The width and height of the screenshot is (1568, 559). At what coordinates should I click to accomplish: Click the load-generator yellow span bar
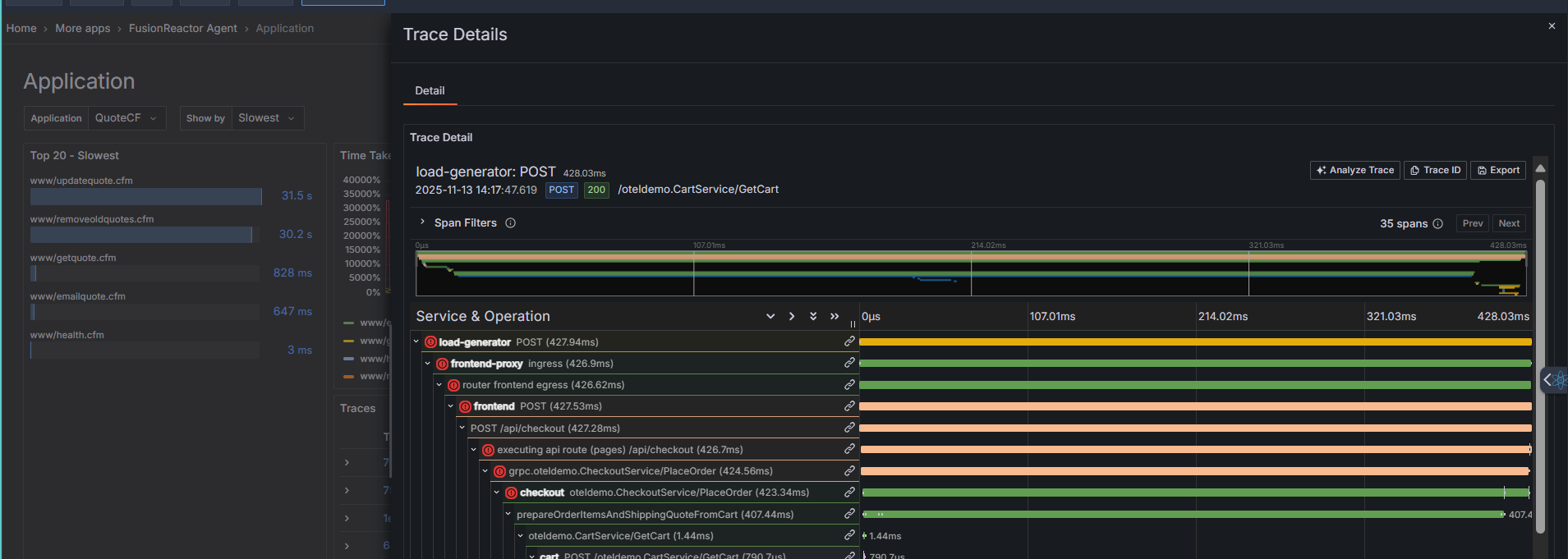click(1194, 341)
